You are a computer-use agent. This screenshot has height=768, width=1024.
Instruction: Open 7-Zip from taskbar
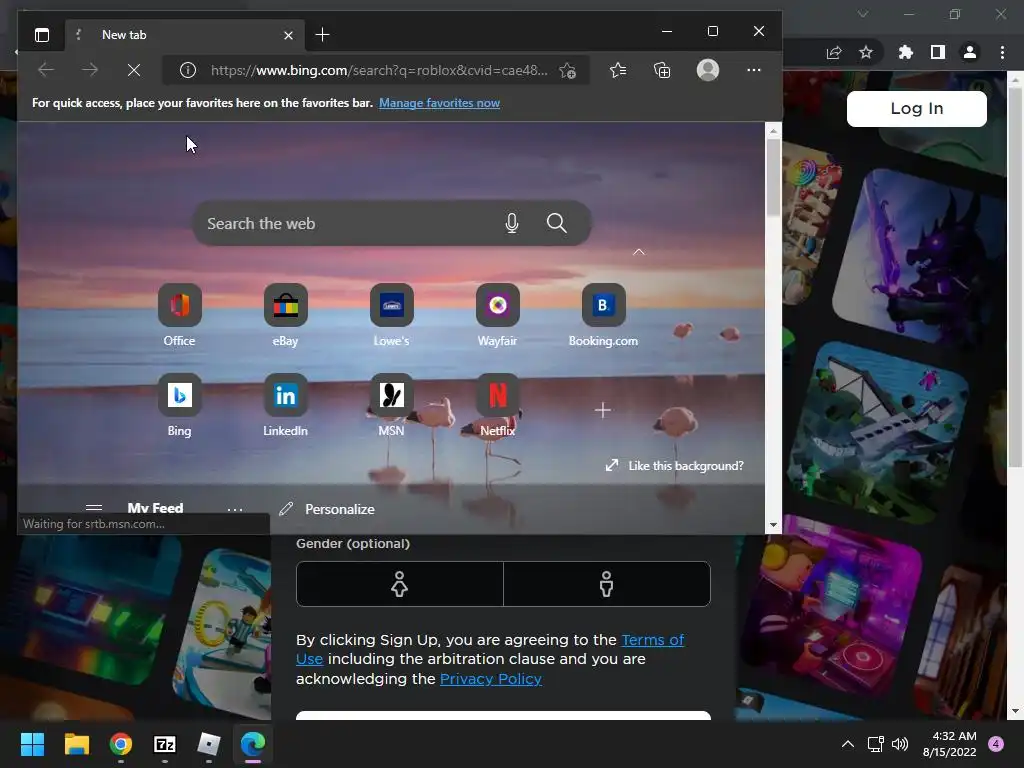(x=165, y=744)
